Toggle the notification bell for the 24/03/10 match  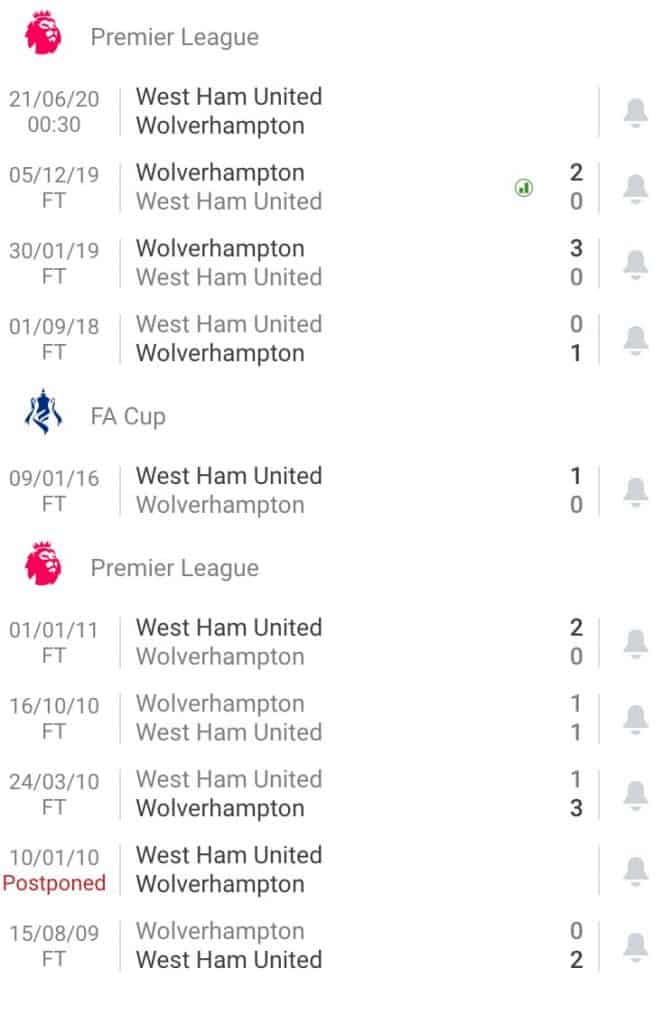(x=634, y=793)
